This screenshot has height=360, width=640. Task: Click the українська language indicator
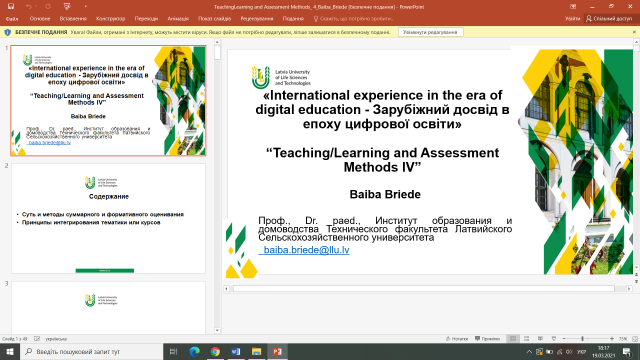point(56,339)
